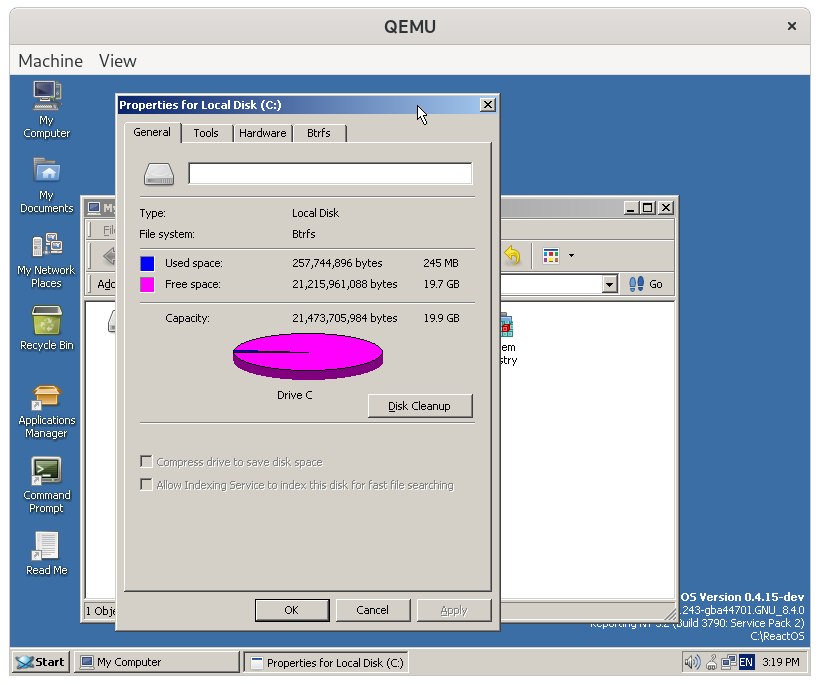Click the magenta Free space swatch

point(147,284)
